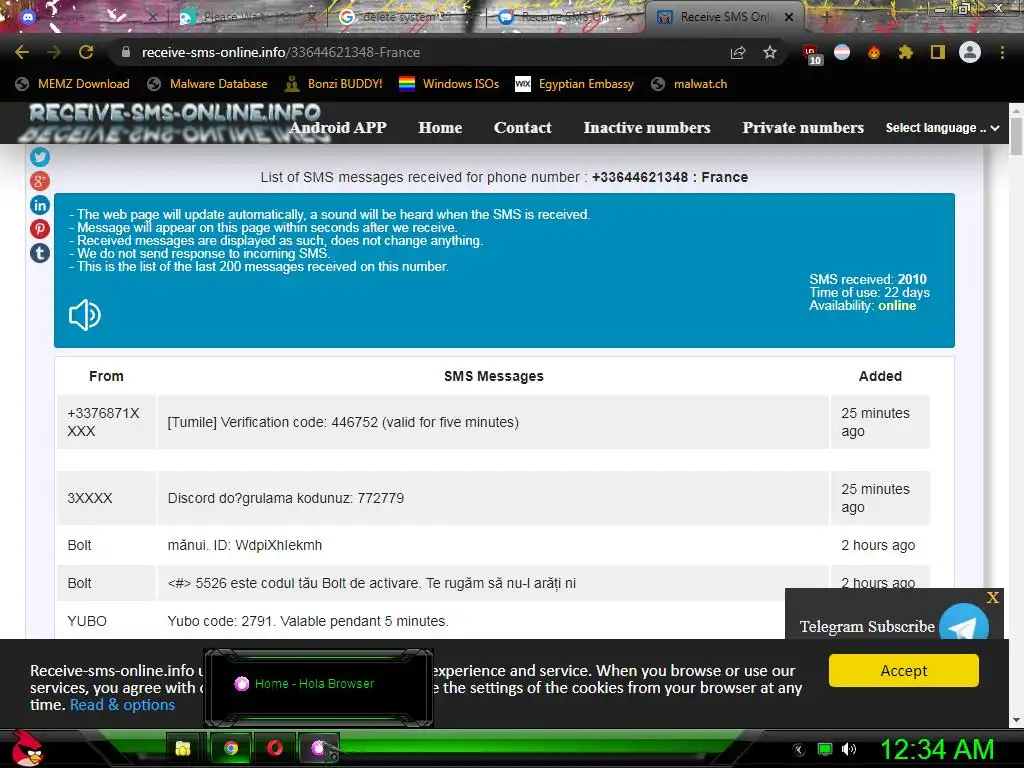Viewport: 1024px width, 768px height.
Task: Bookmark this page with the star icon
Action: 770,52
